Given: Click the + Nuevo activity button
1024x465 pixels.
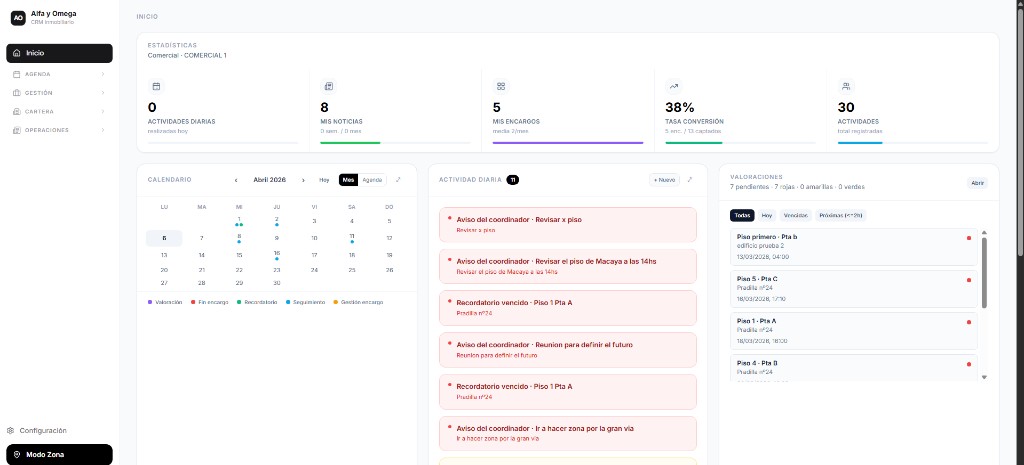Looking at the screenshot, I should pyautogui.click(x=664, y=180).
